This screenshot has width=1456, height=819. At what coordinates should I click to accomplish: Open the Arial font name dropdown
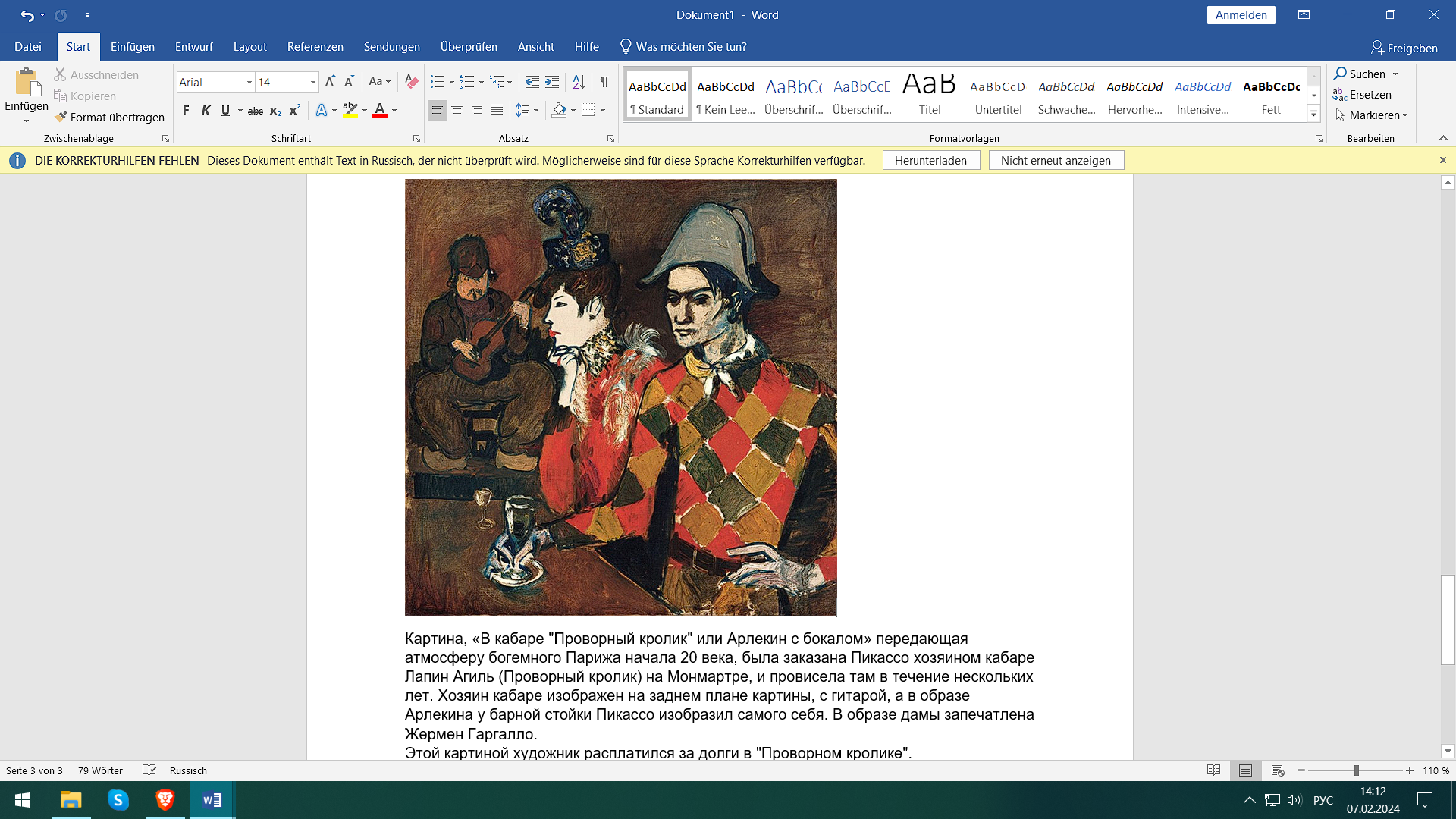(x=249, y=82)
